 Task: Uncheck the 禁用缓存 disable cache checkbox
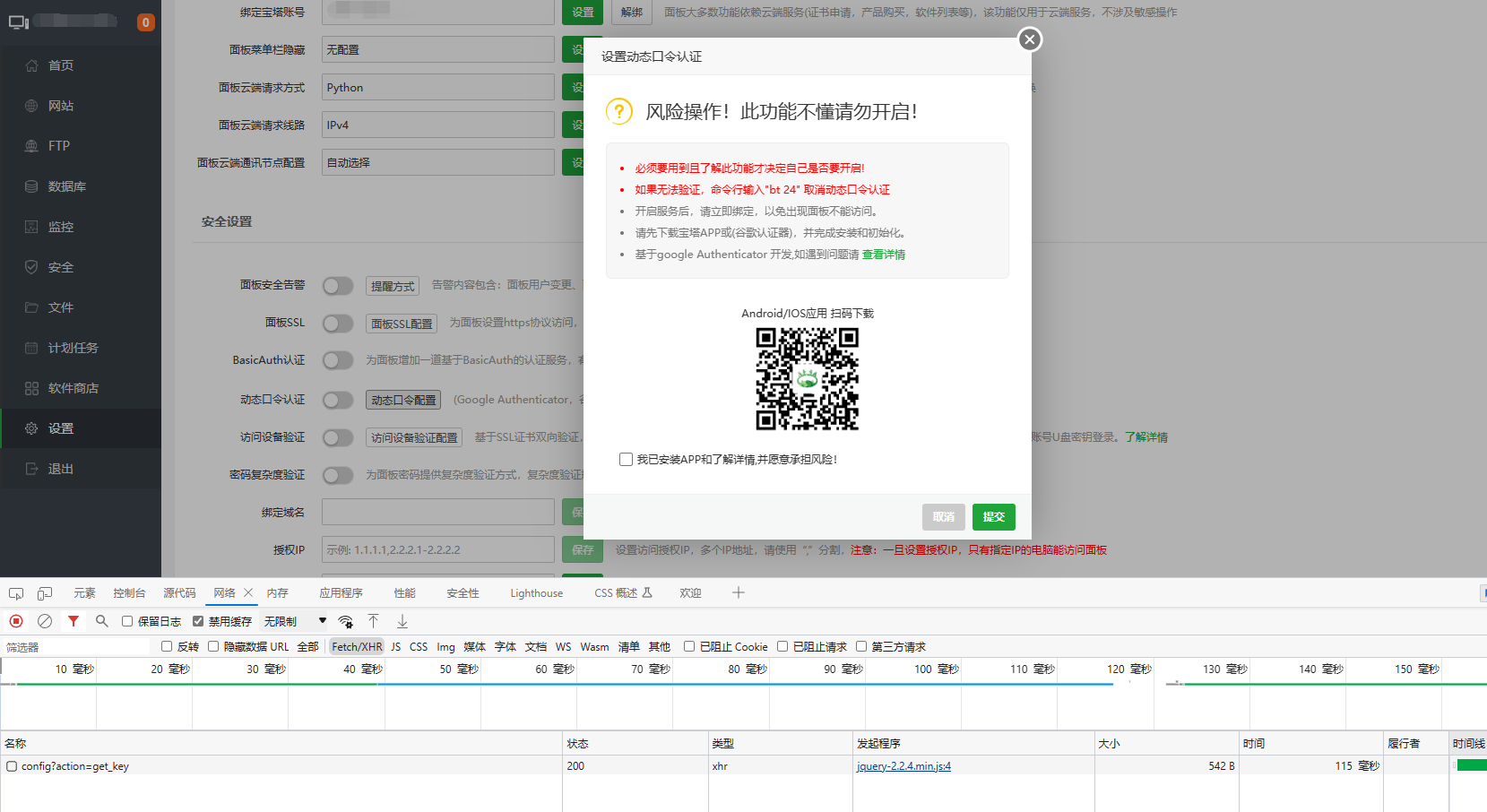[x=198, y=621]
